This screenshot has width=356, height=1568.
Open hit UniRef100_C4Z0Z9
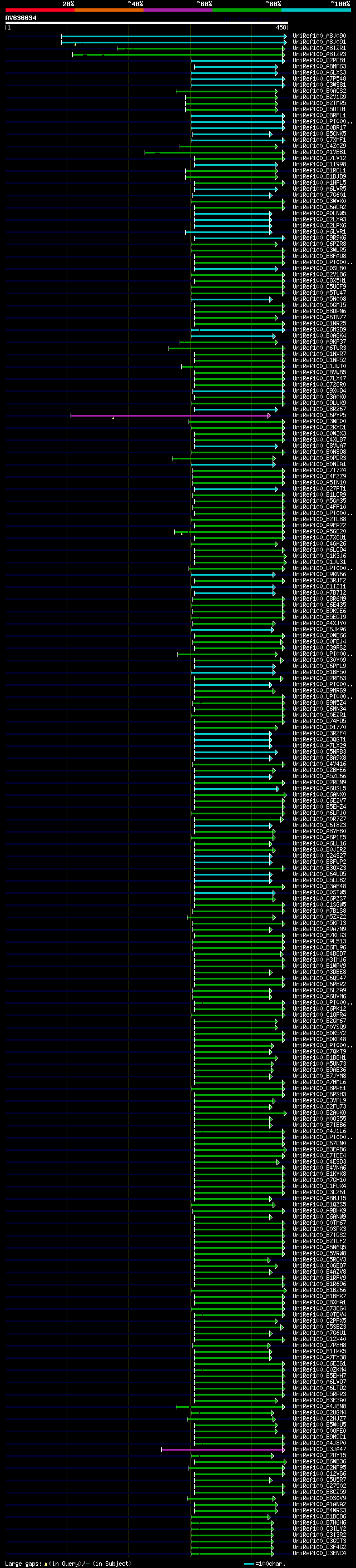point(319,146)
